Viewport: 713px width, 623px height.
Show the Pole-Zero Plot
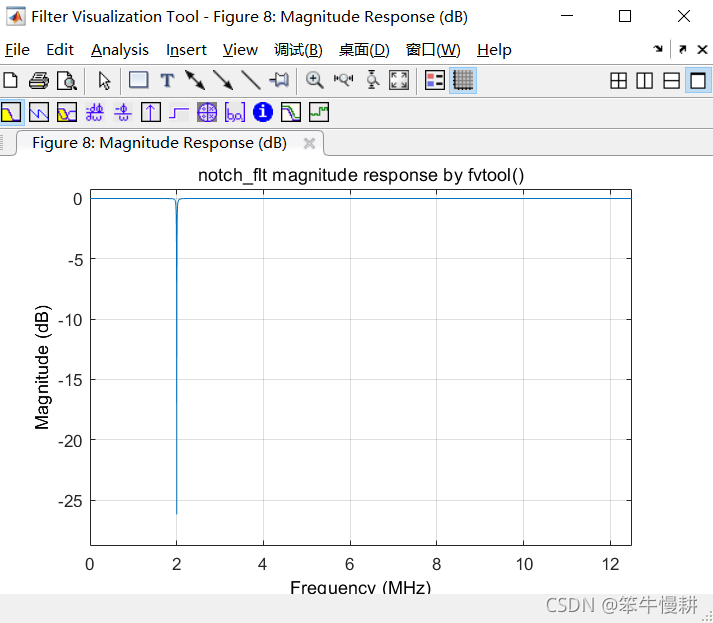207,112
